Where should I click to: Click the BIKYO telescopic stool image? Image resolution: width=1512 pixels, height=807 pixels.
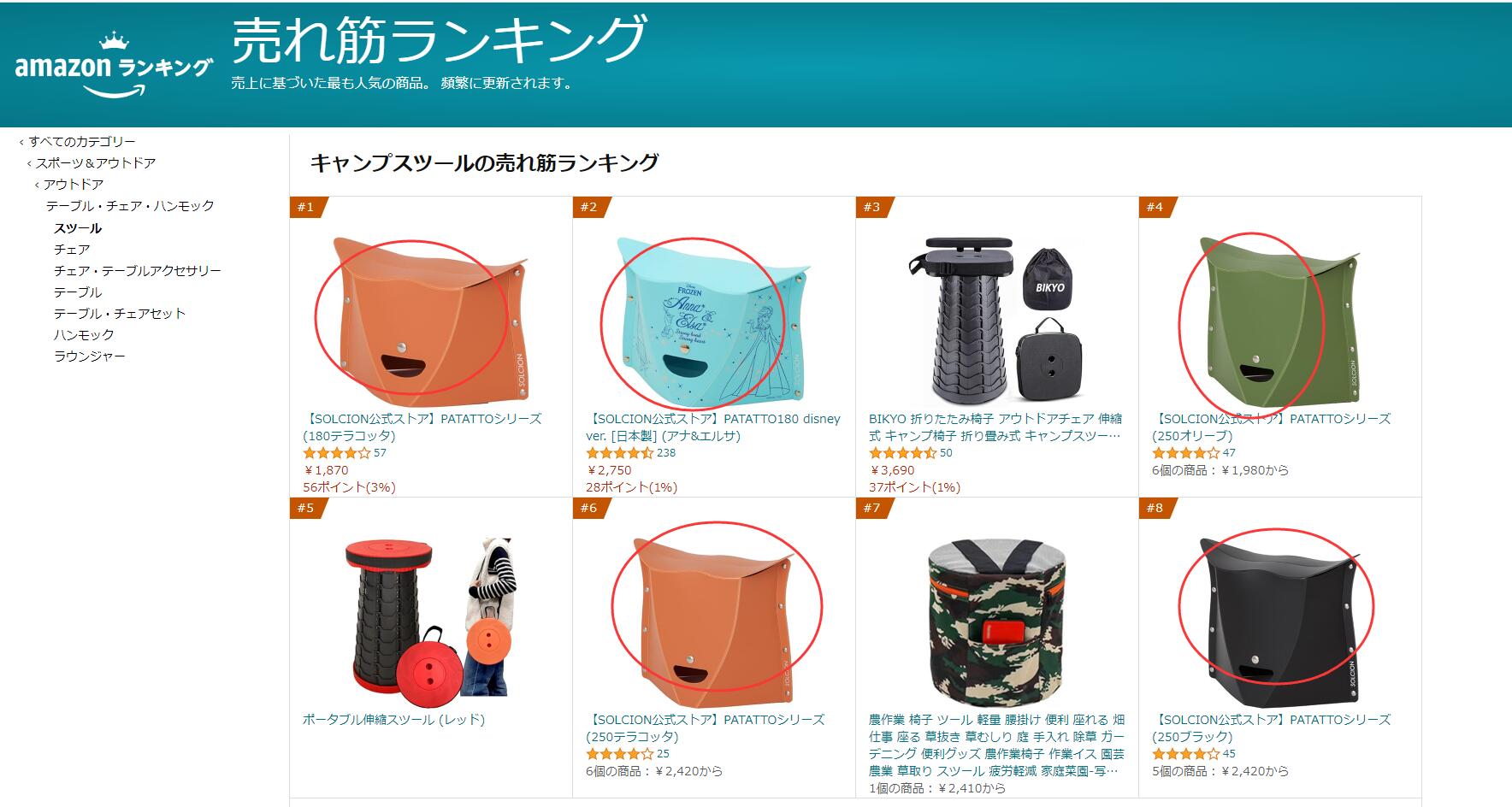[997, 317]
